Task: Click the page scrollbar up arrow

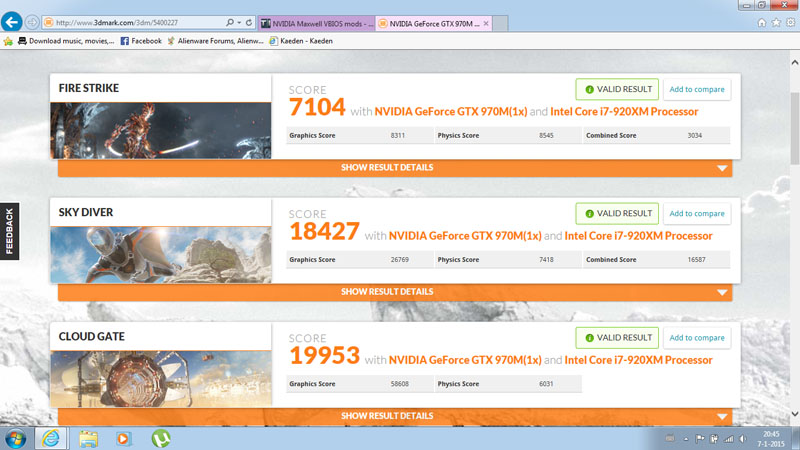Action: pos(795,62)
